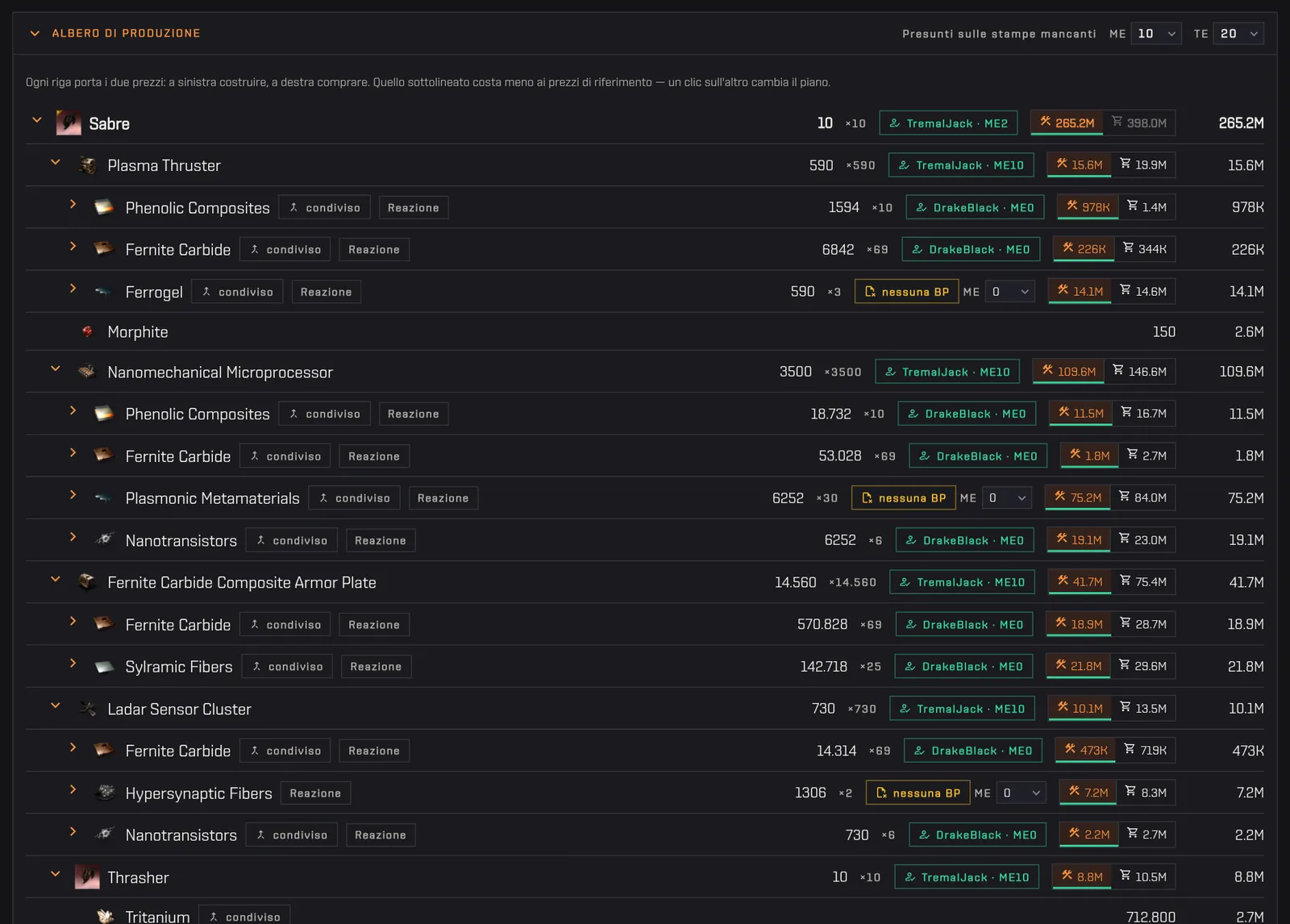The height and width of the screenshot is (924, 1290).
Task: Open the ME dropdown on the Ferrogel row
Action: [x=1010, y=292]
